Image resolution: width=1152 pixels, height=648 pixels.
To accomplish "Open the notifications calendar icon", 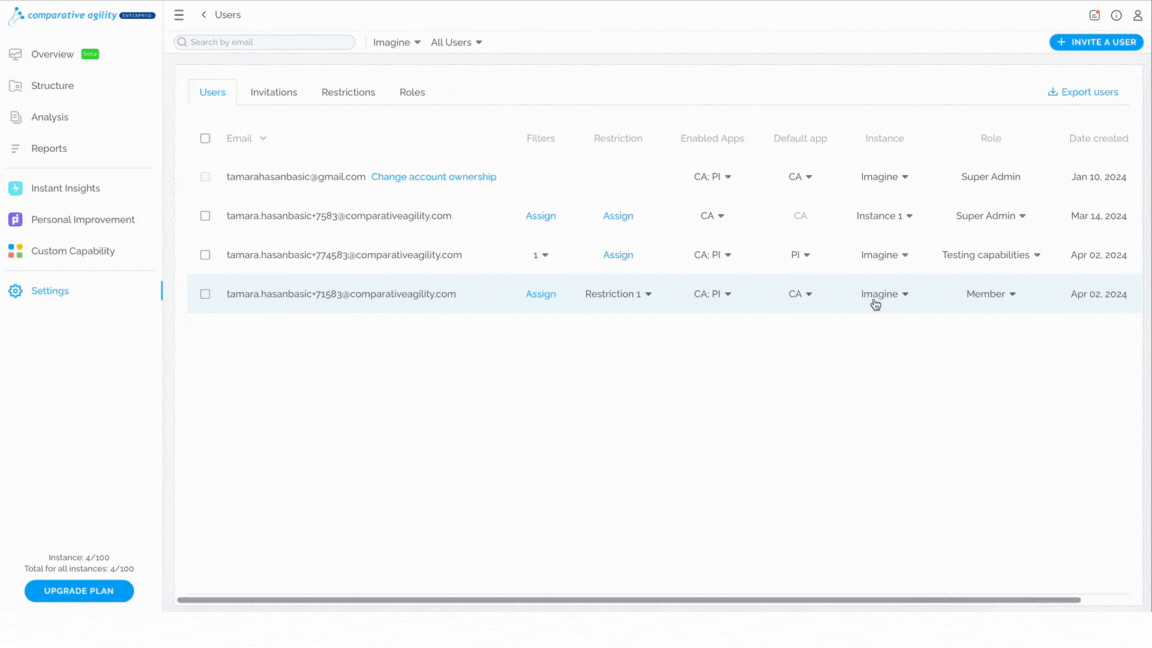I will tap(1094, 15).
